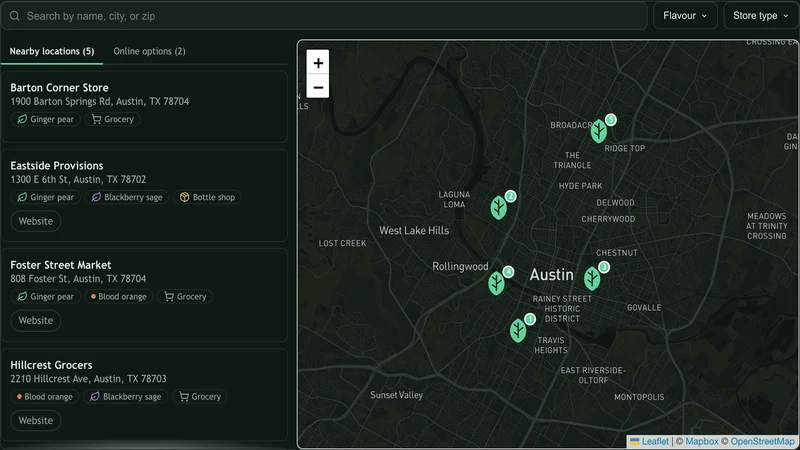Focus the search by name, city, or zip field
Image resolution: width=800 pixels, height=450 pixels.
click(x=324, y=16)
